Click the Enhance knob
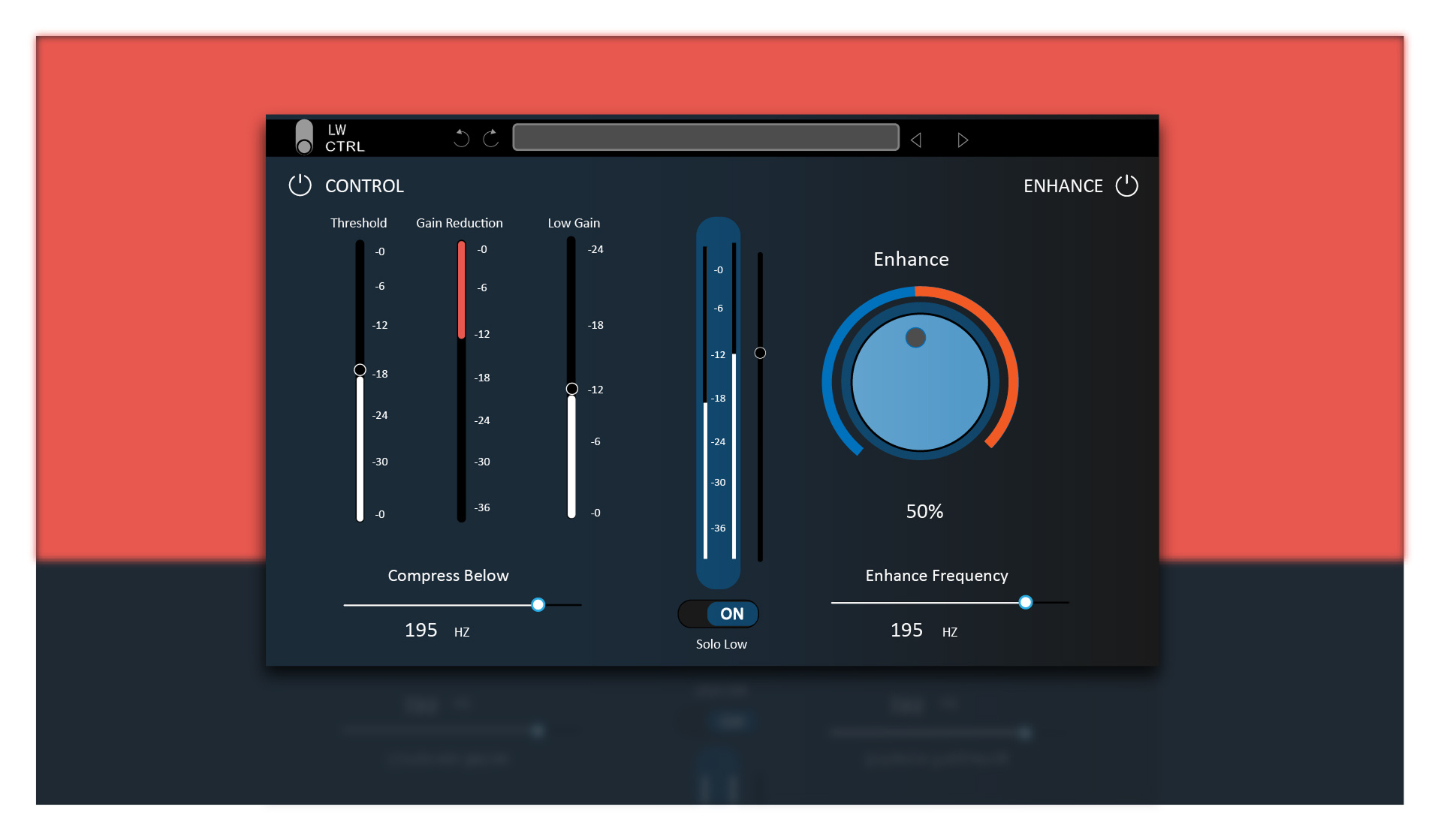Screen dimensions: 1441x840 [919, 383]
